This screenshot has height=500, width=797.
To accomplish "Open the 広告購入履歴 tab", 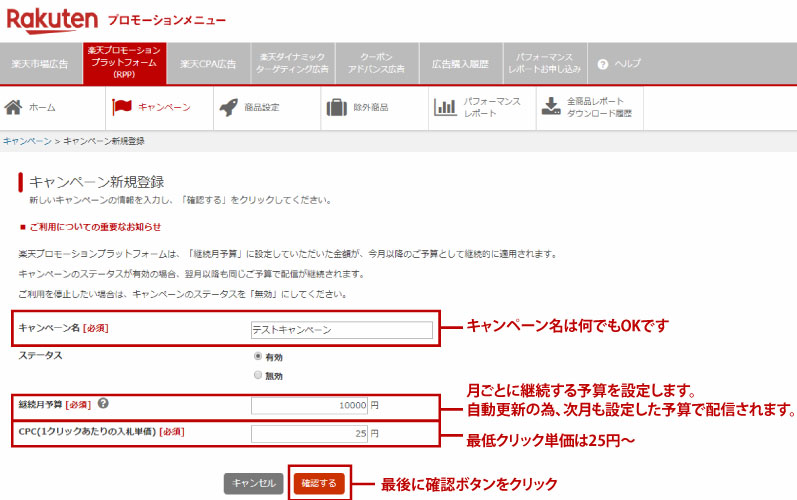I will coord(460,64).
